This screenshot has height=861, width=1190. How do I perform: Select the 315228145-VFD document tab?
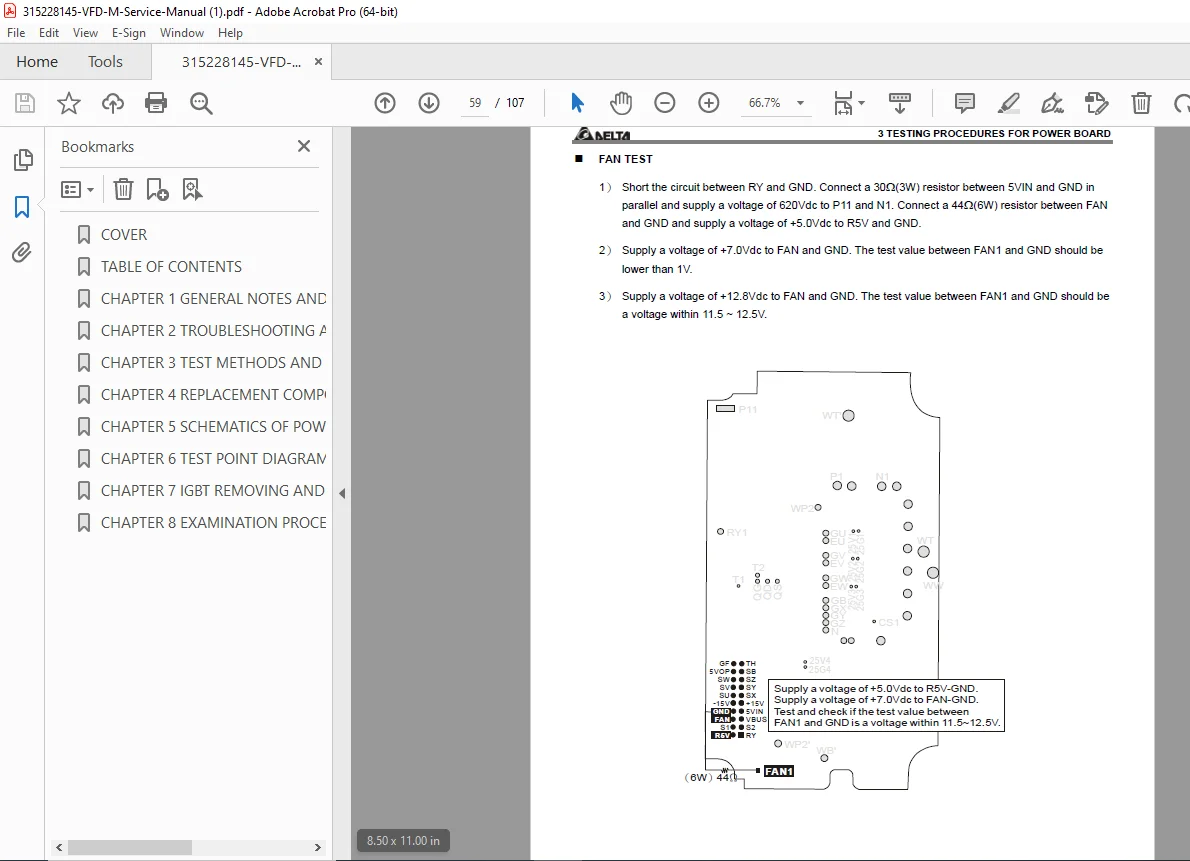[241, 62]
